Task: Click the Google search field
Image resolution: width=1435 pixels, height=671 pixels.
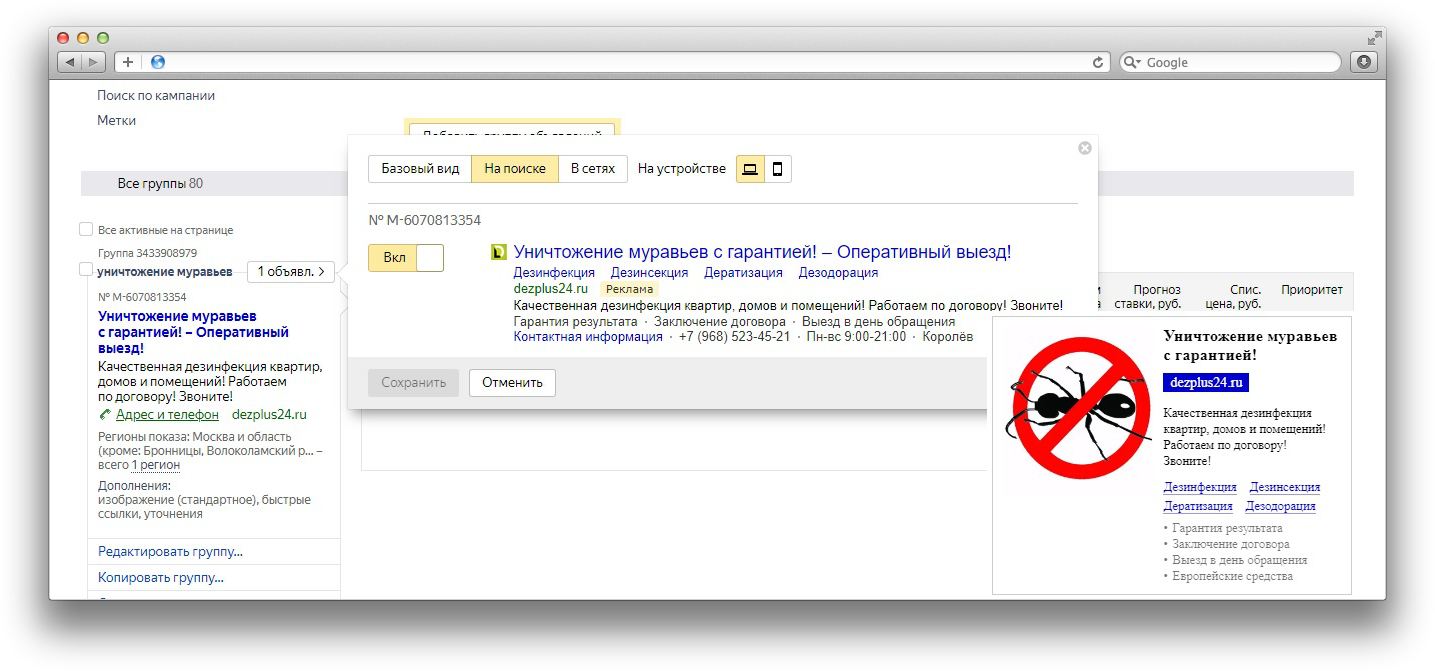Action: pos(1238,62)
